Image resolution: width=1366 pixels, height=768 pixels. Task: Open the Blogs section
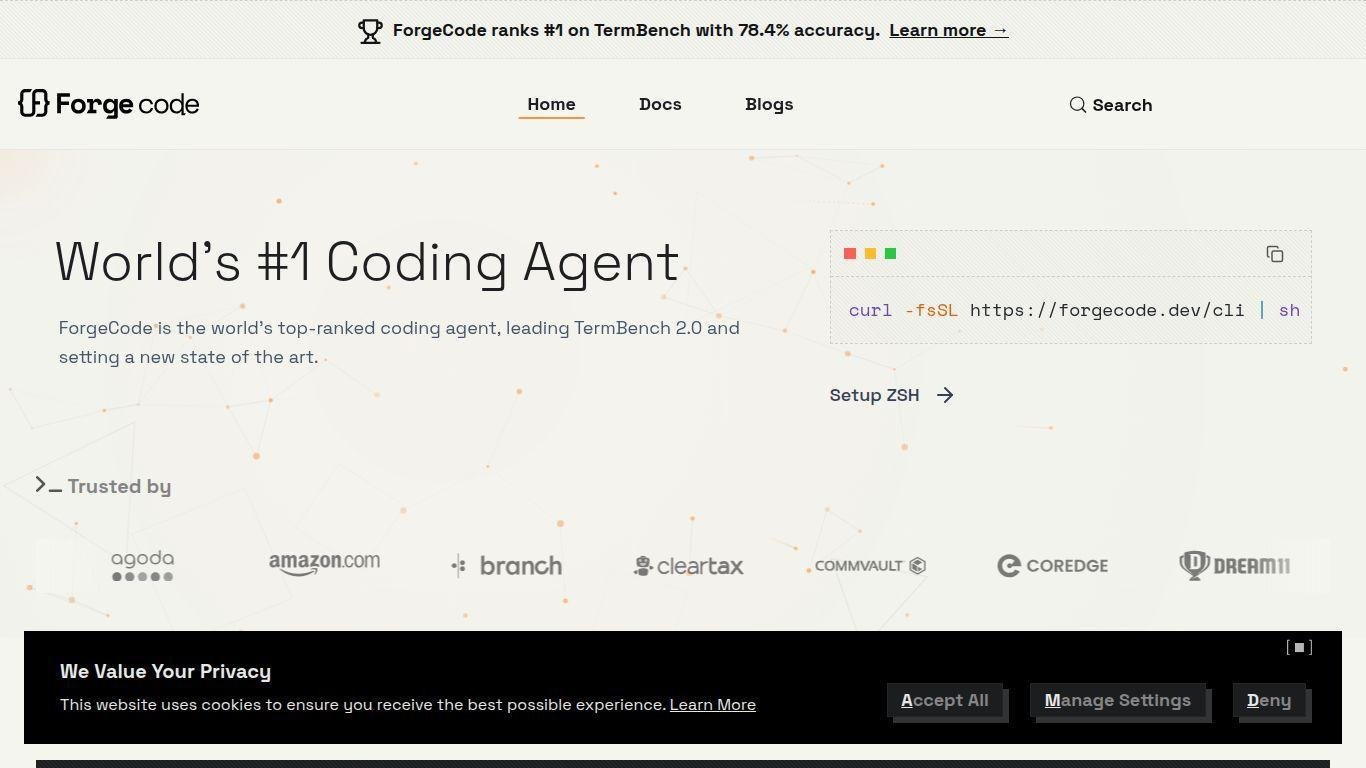pos(769,104)
